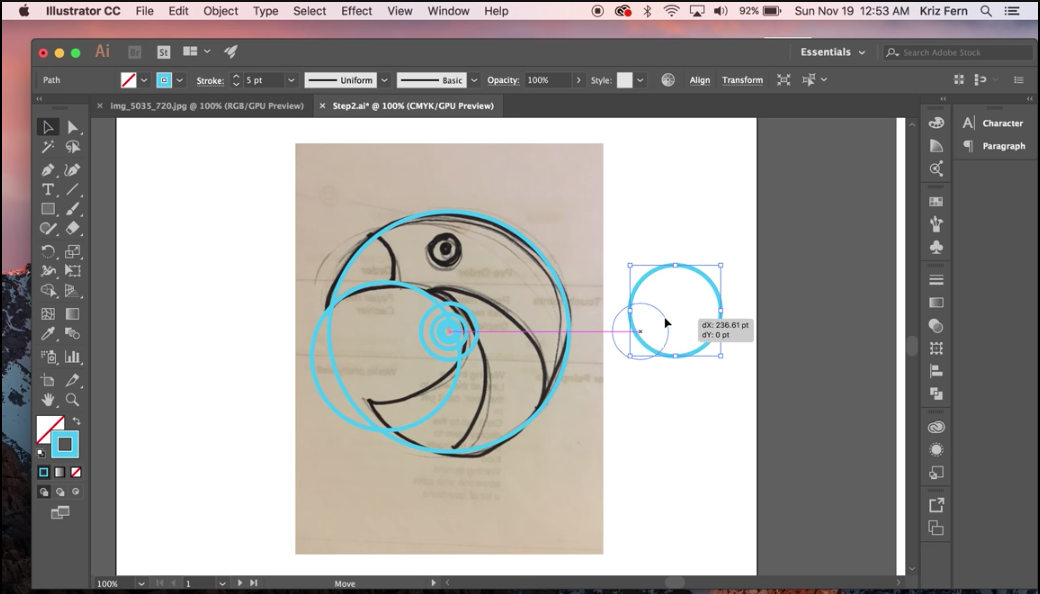The height and width of the screenshot is (594, 1040).
Task: Open the Uniform width profile dropdown
Action: 382,80
